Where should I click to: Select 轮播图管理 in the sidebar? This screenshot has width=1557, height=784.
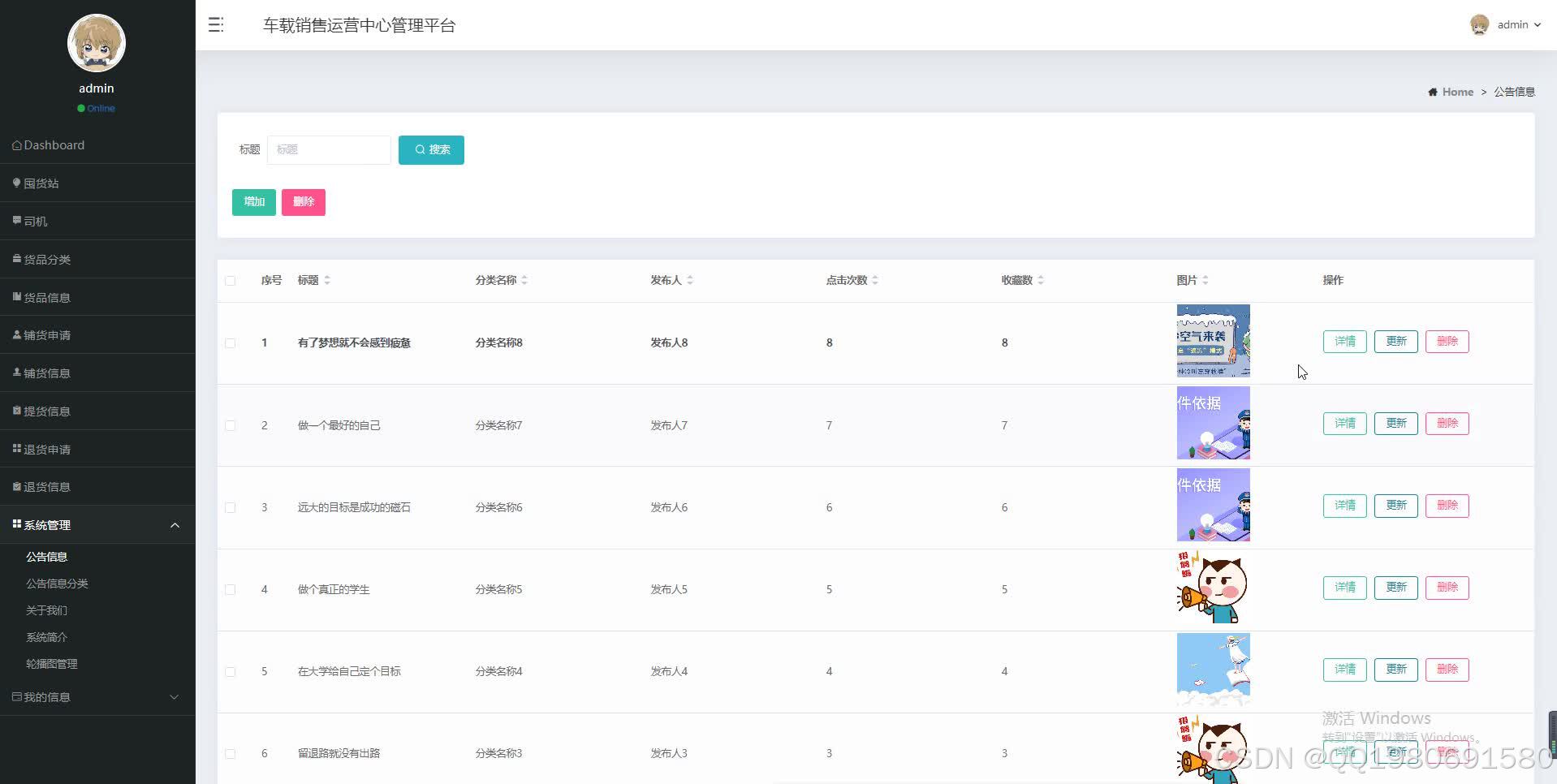coord(51,663)
